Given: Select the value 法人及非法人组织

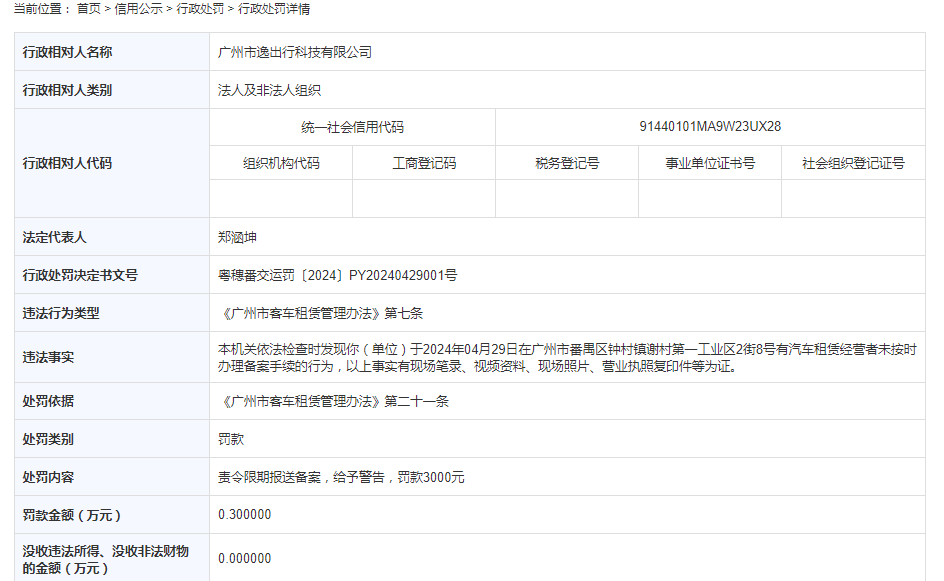Looking at the screenshot, I should point(269,90).
